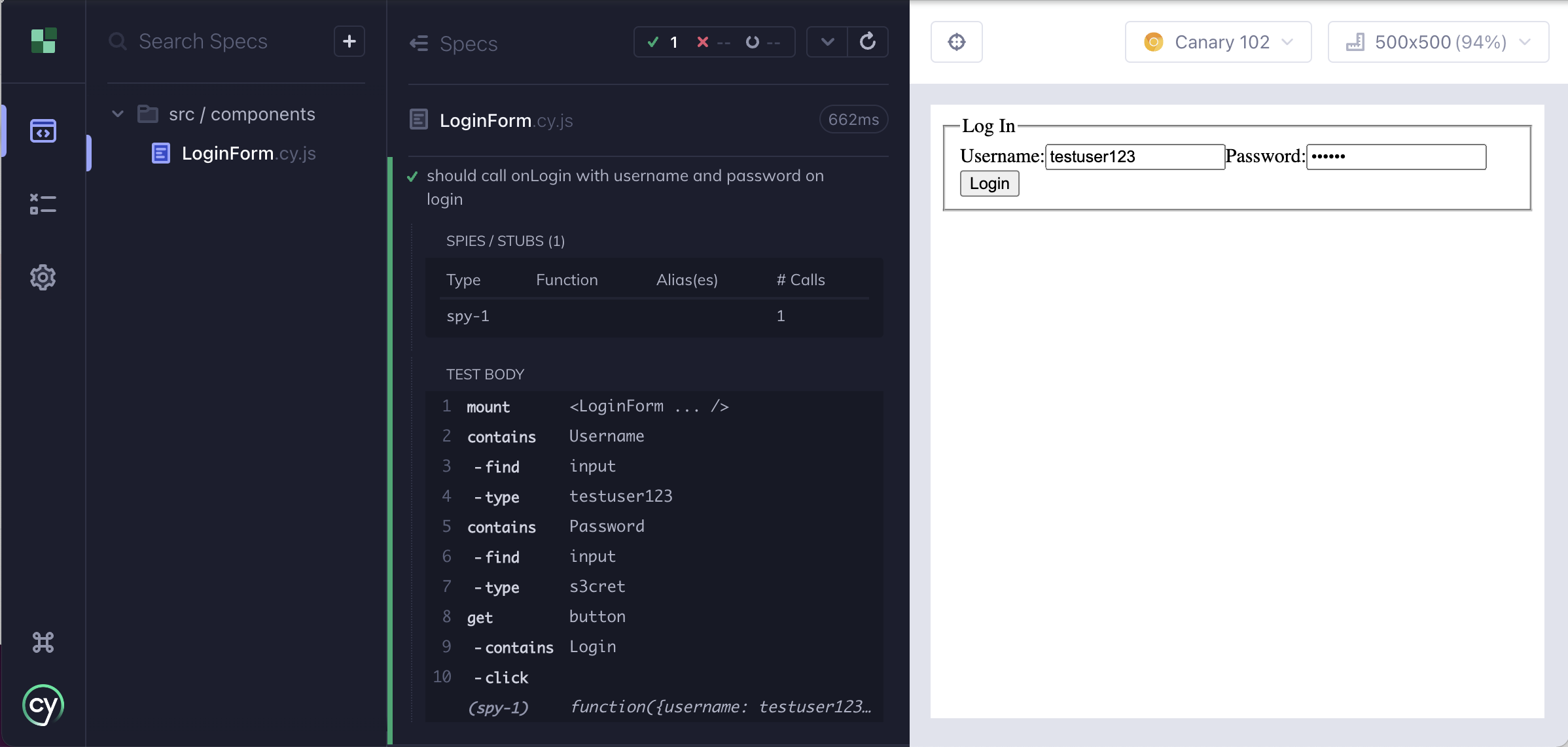This screenshot has width=1568, height=747.
Task: Open keyboard shortcuts command icon
Action: point(43,642)
